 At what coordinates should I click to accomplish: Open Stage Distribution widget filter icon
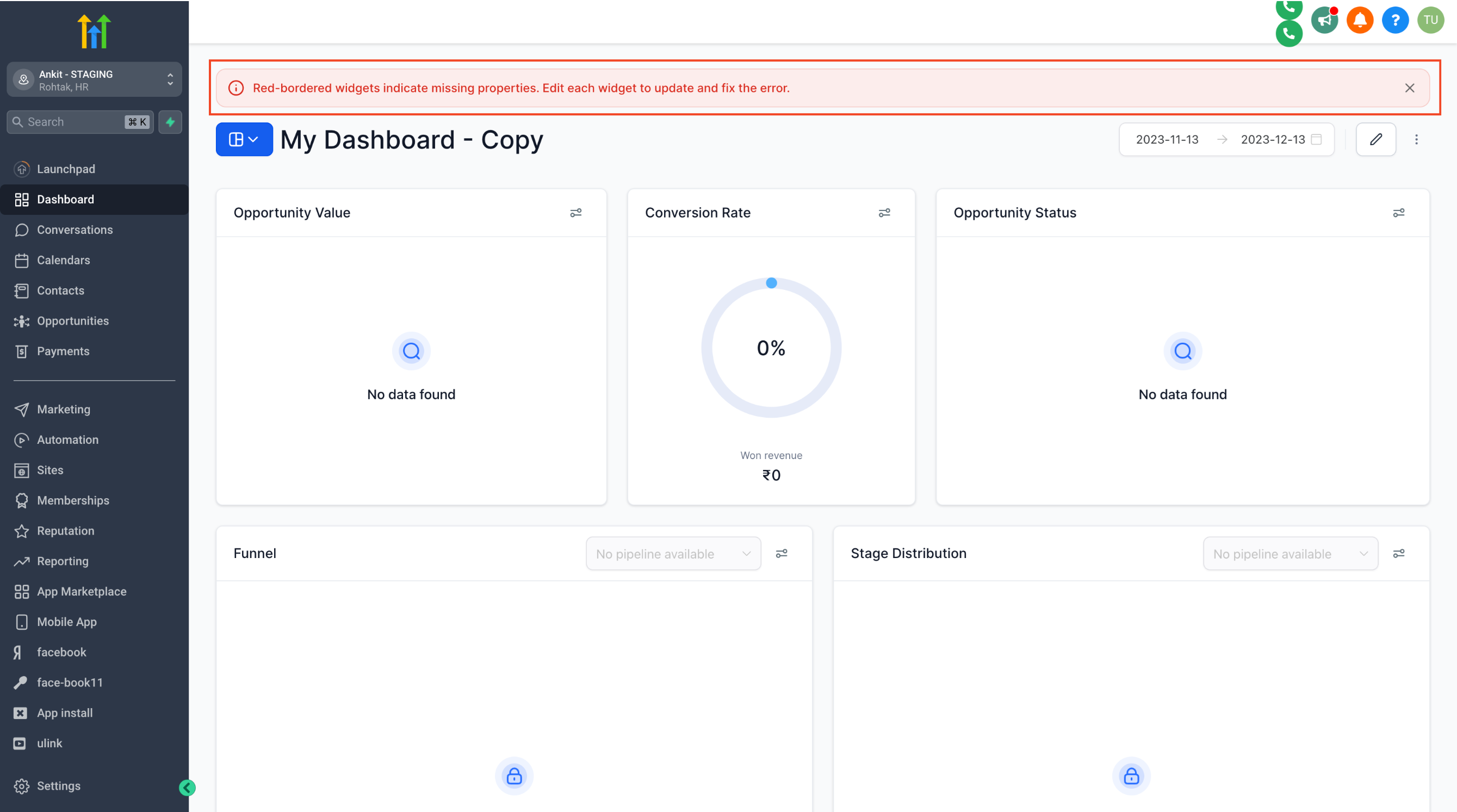(x=1398, y=554)
